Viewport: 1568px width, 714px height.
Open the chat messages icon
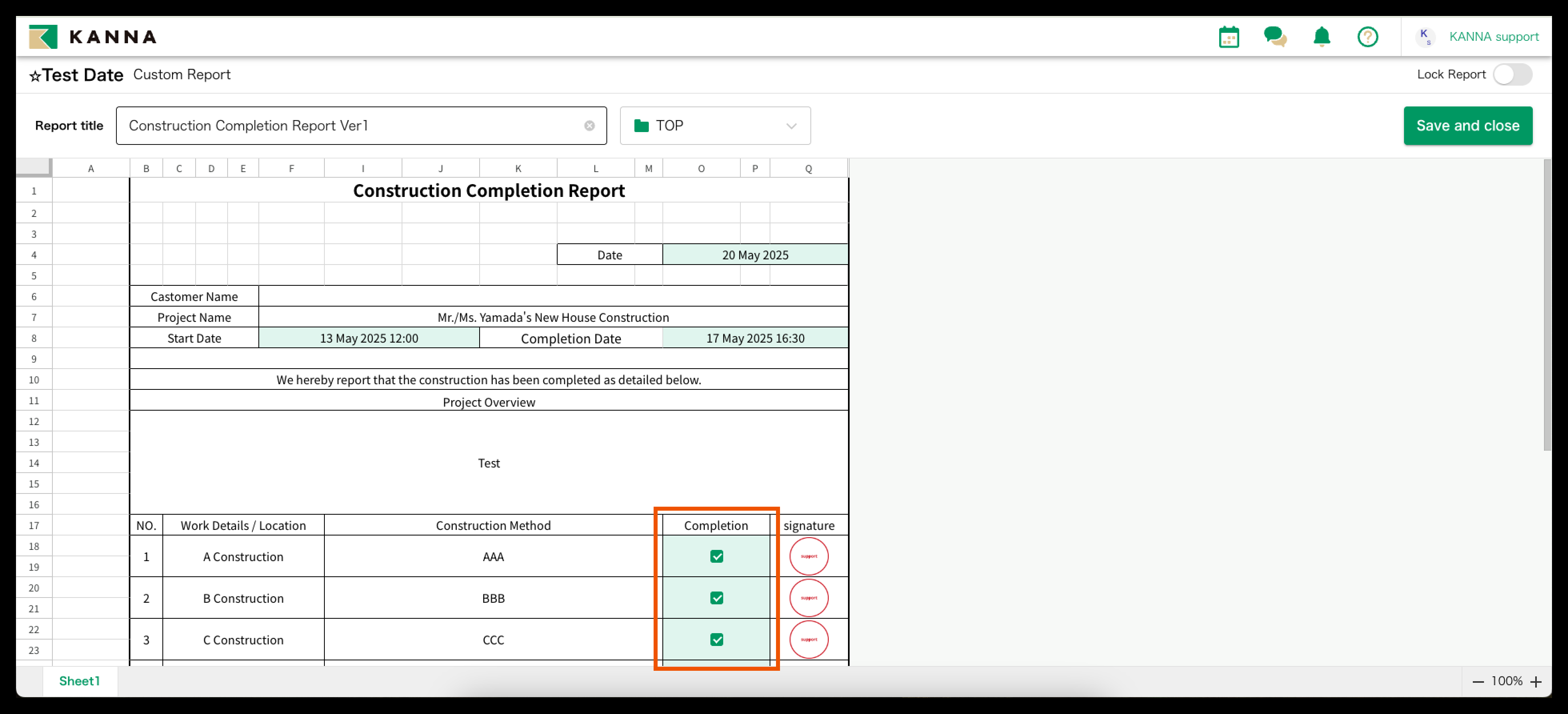1275,37
